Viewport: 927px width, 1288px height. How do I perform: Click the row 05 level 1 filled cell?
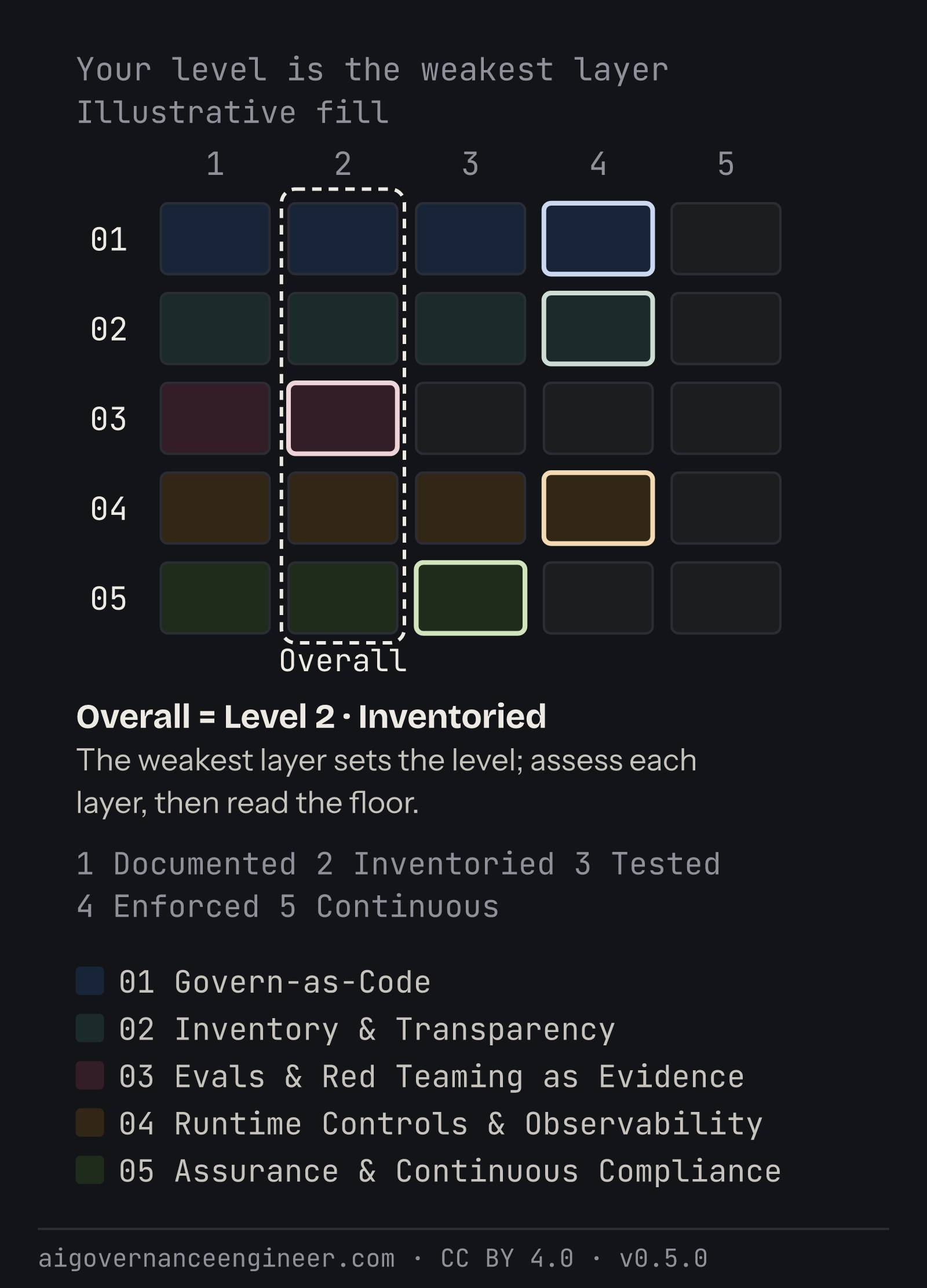pos(215,598)
